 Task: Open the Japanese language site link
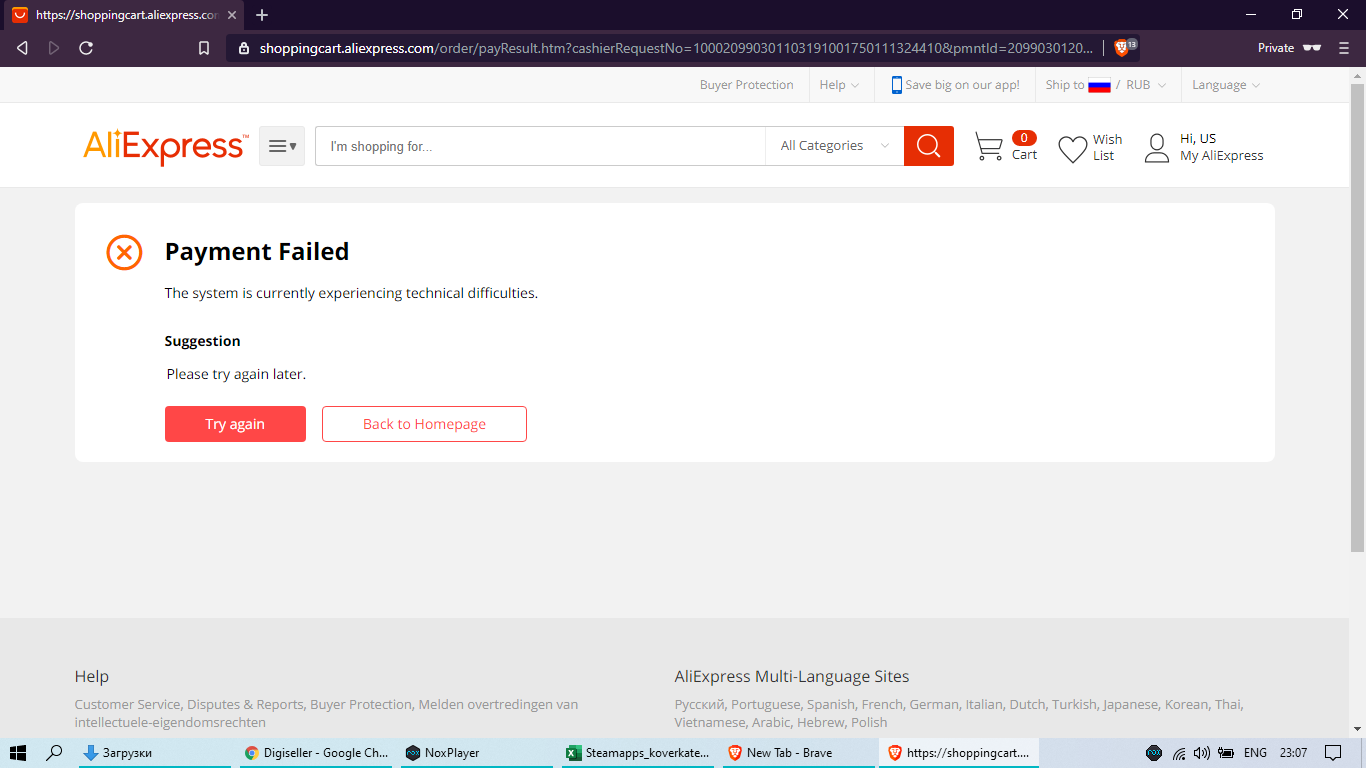(1130, 704)
